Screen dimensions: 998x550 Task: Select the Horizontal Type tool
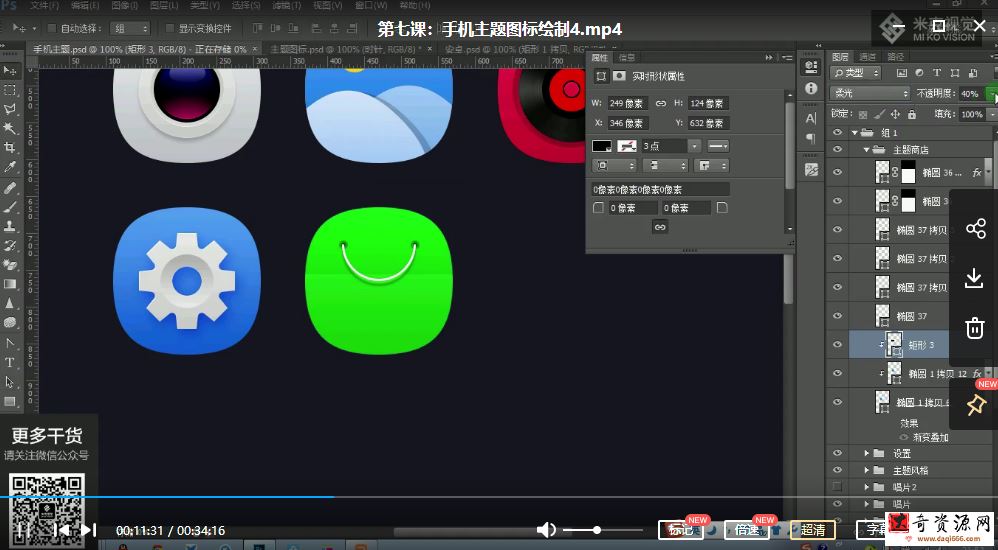tap(10, 362)
